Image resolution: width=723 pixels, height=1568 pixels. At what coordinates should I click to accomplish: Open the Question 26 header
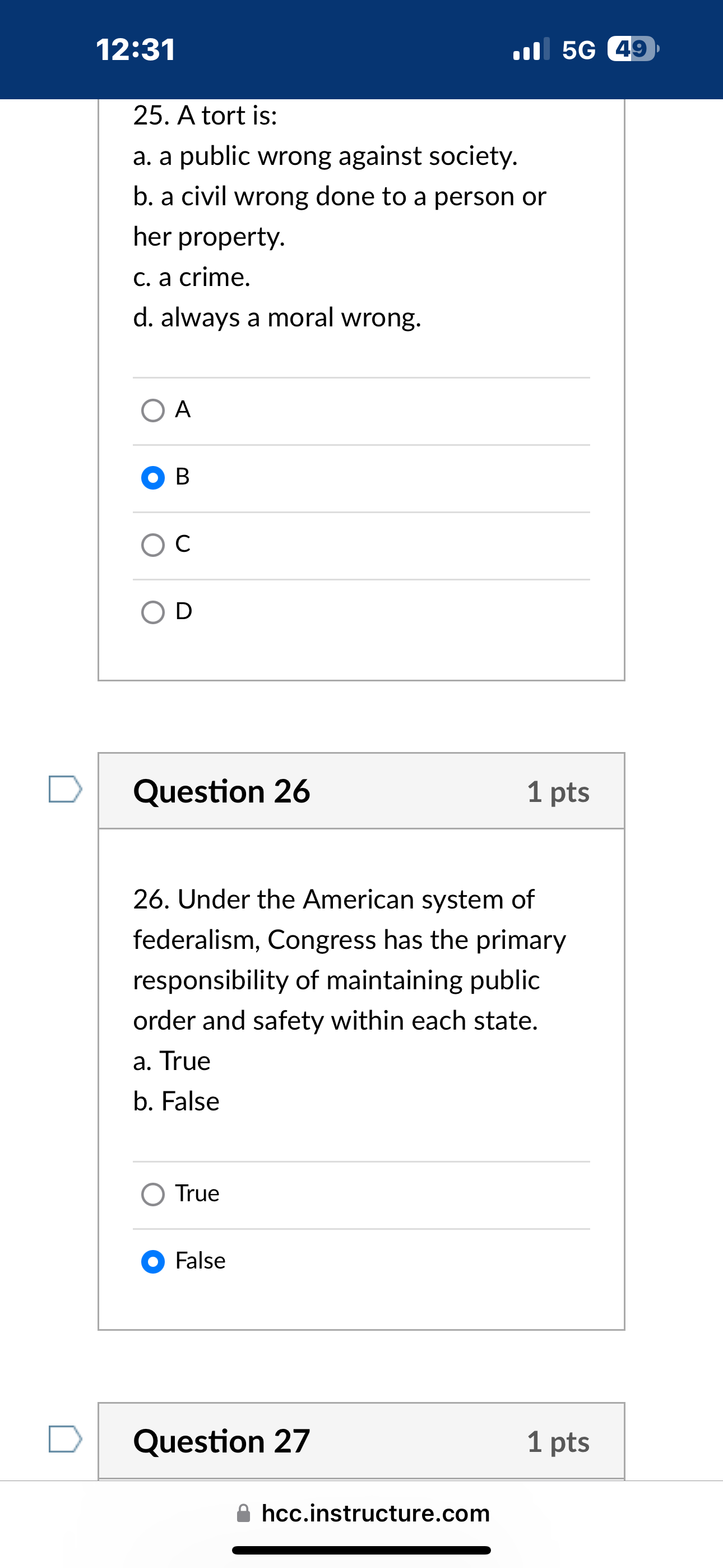[x=223, y=791]
